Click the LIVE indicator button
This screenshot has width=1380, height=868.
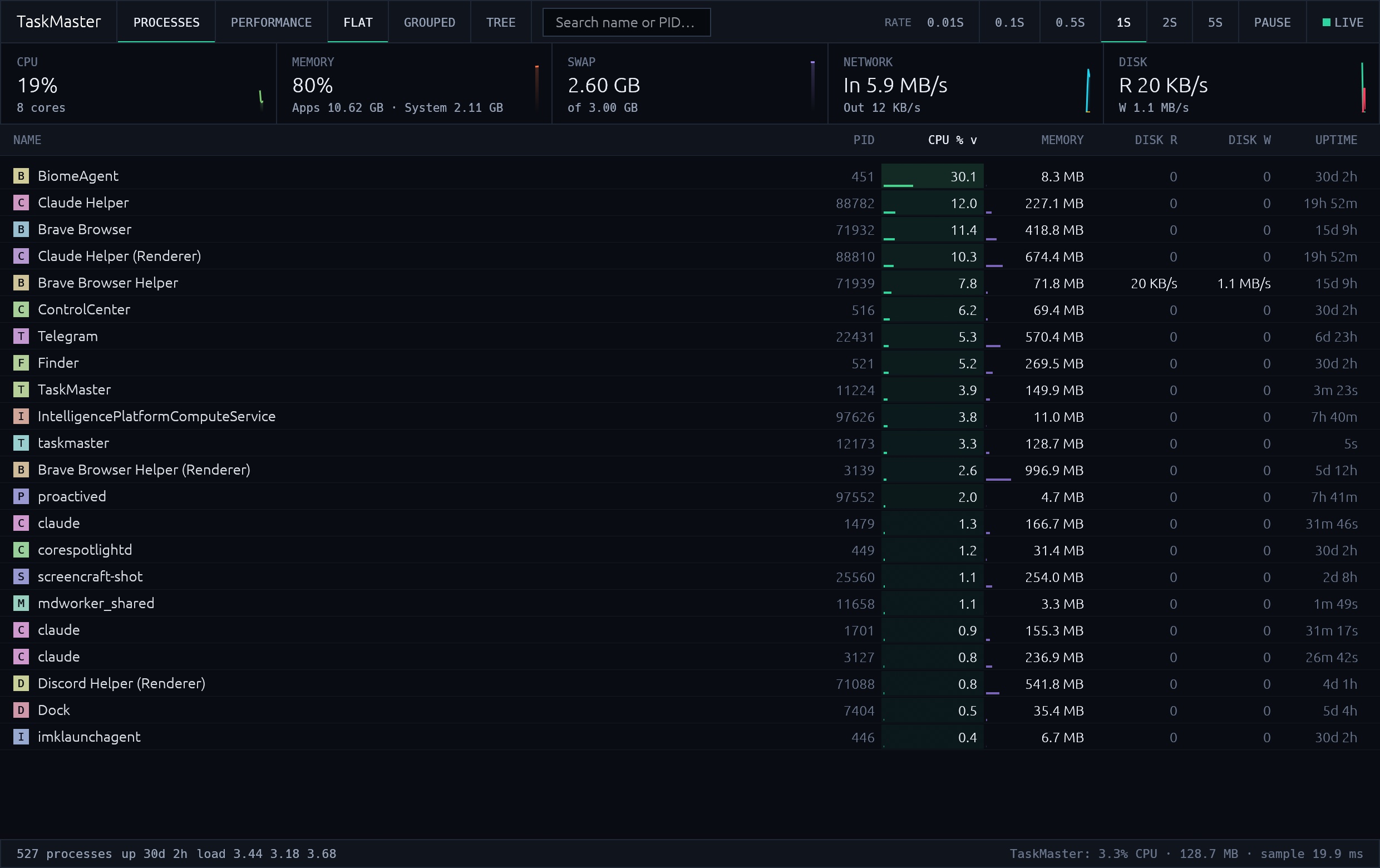[1343, 22]
